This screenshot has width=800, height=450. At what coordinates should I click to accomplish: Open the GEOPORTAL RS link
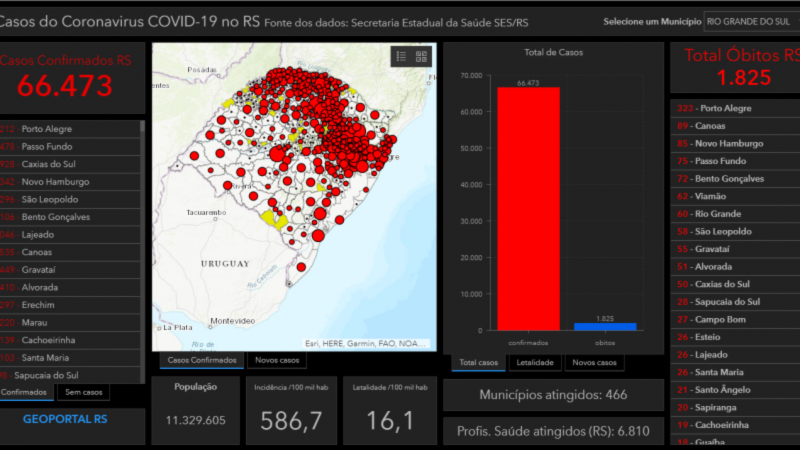(x=65, y=419)
